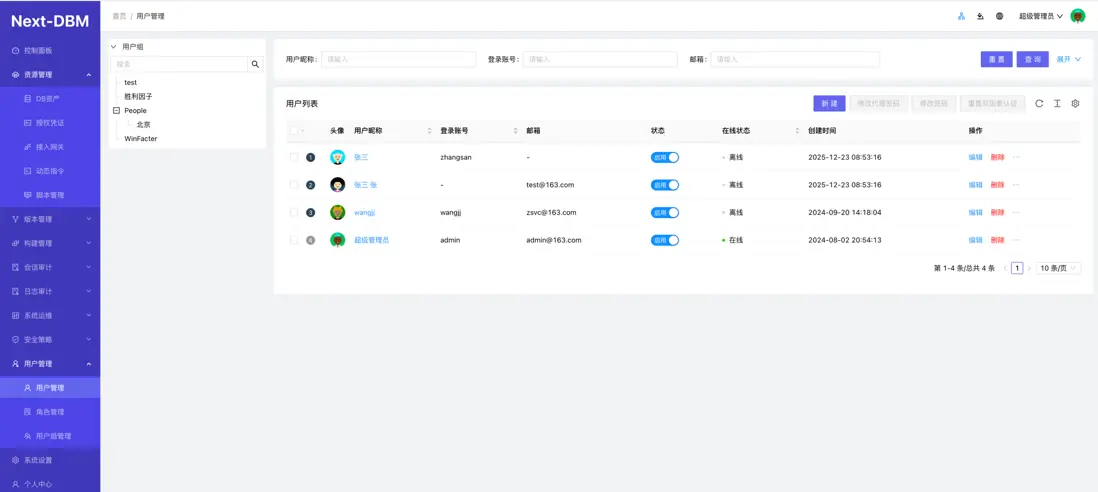Tick the checkbox for the admin row
Viewport: 1098px width, 492px height.
click(x=294, y=240)
